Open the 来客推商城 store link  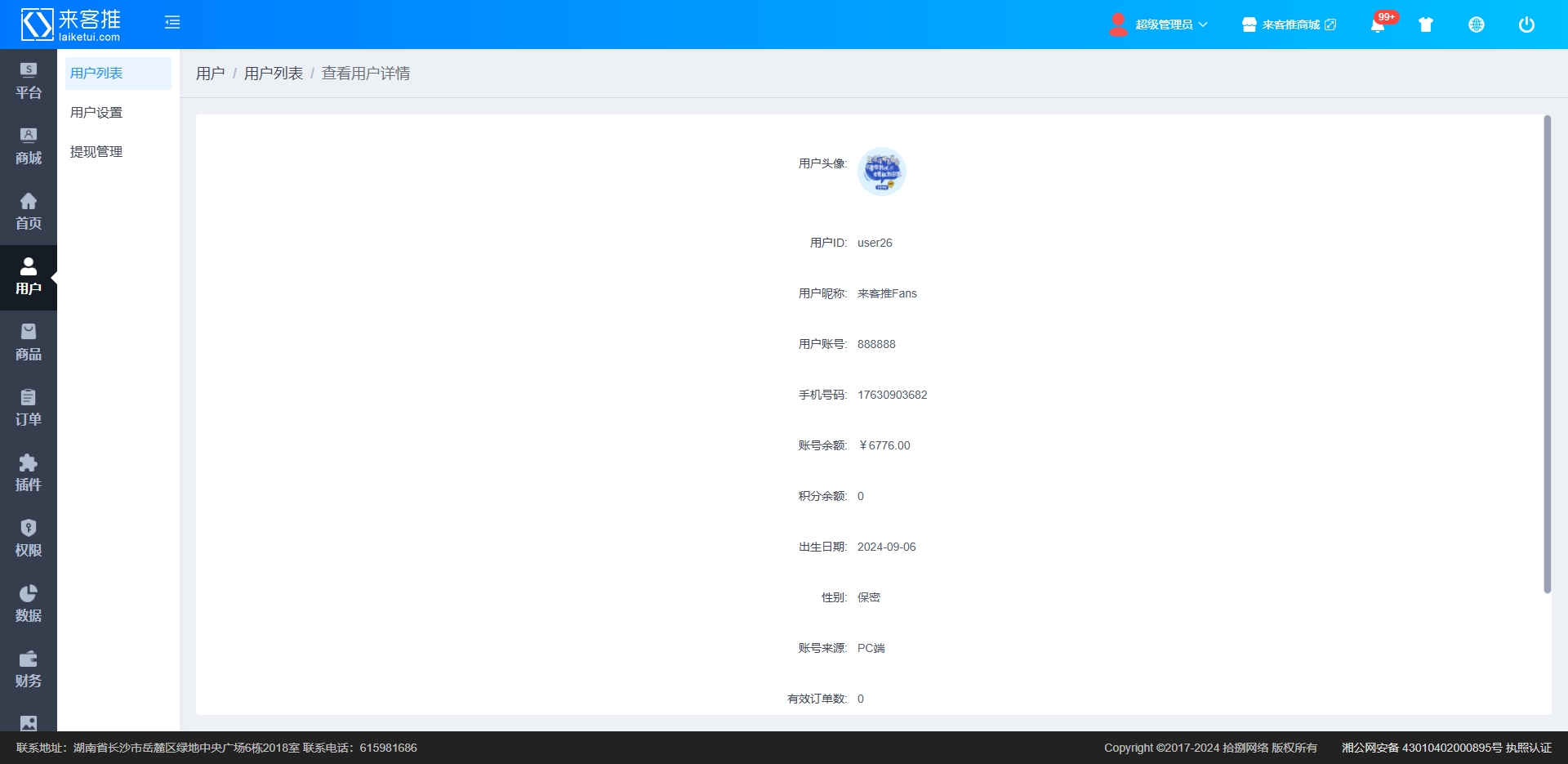coord(1290,25)
